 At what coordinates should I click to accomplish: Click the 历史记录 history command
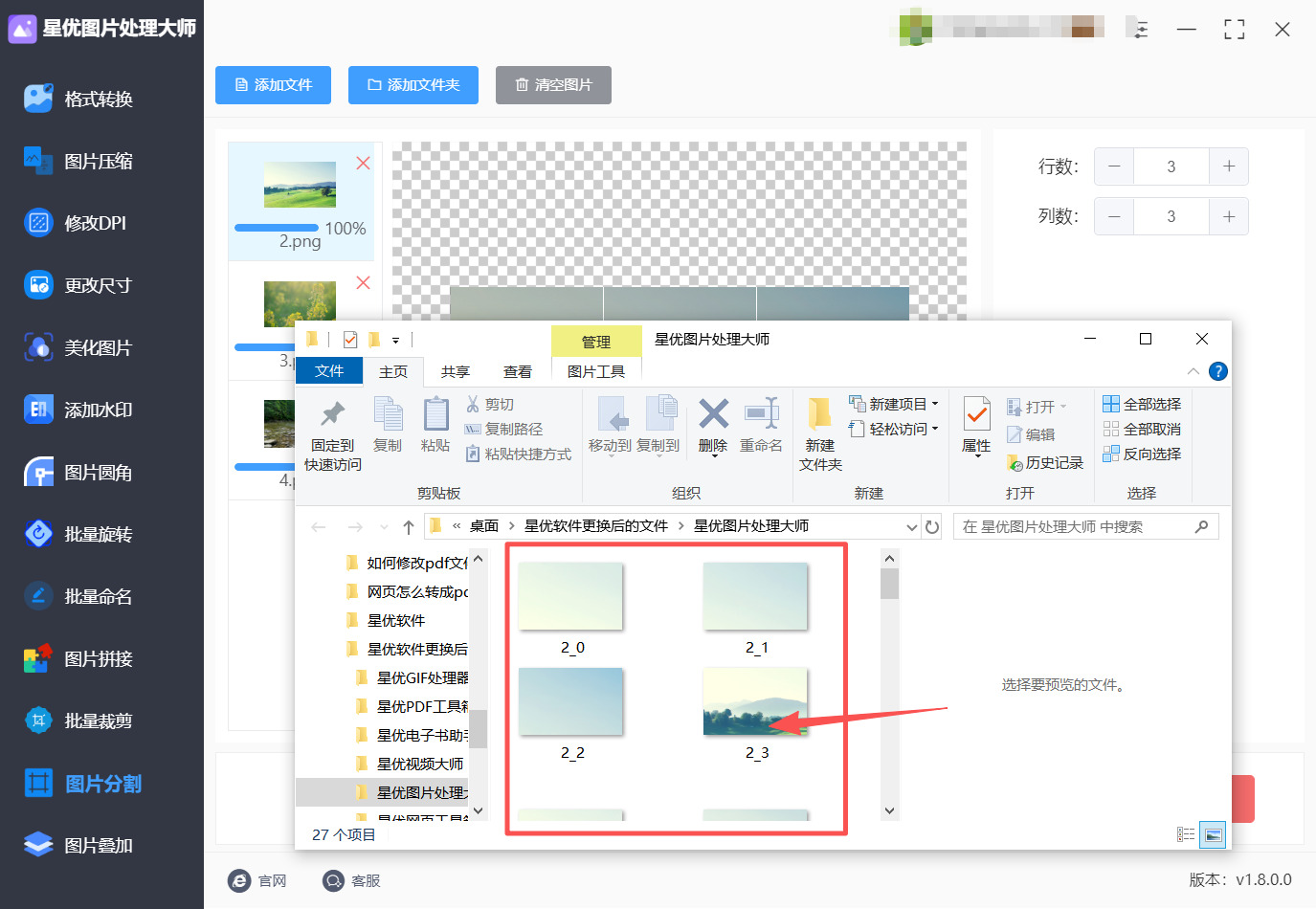tap(1045, 463)
